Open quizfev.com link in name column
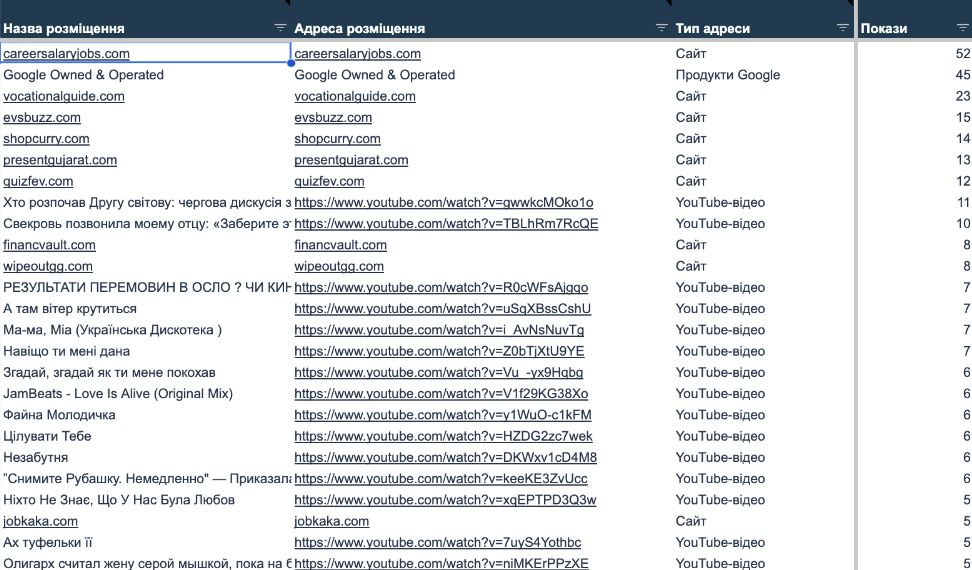 [x=38, y=181]
